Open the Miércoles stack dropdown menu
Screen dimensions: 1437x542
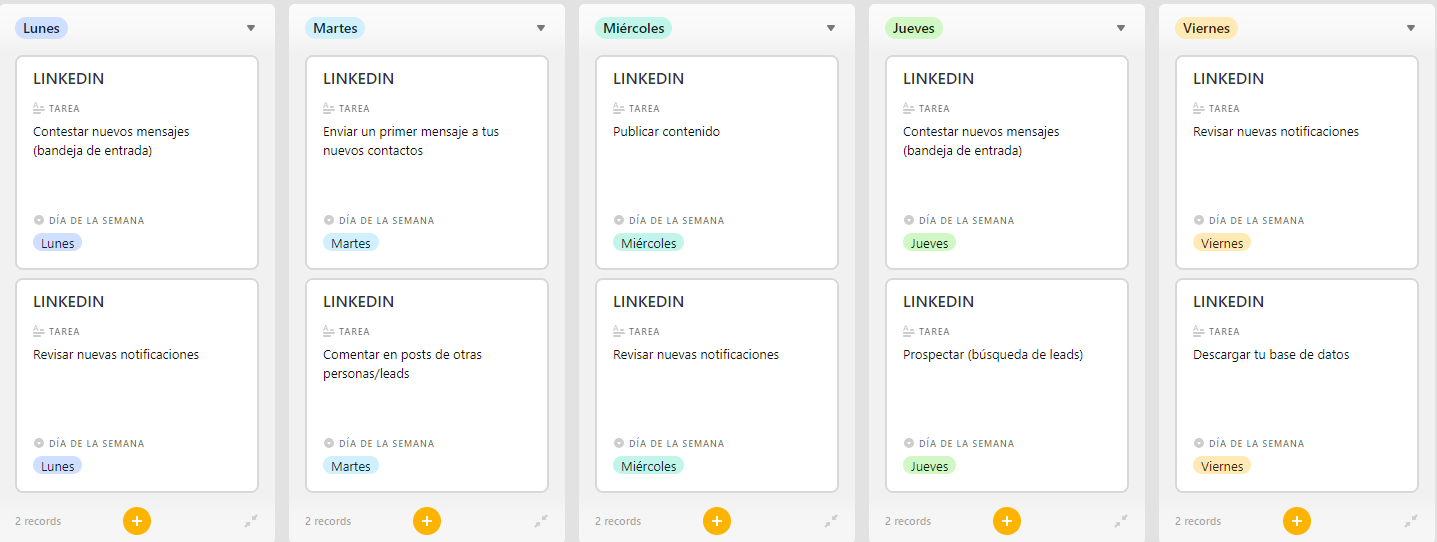pyautogui.click(x=831, y=28)
